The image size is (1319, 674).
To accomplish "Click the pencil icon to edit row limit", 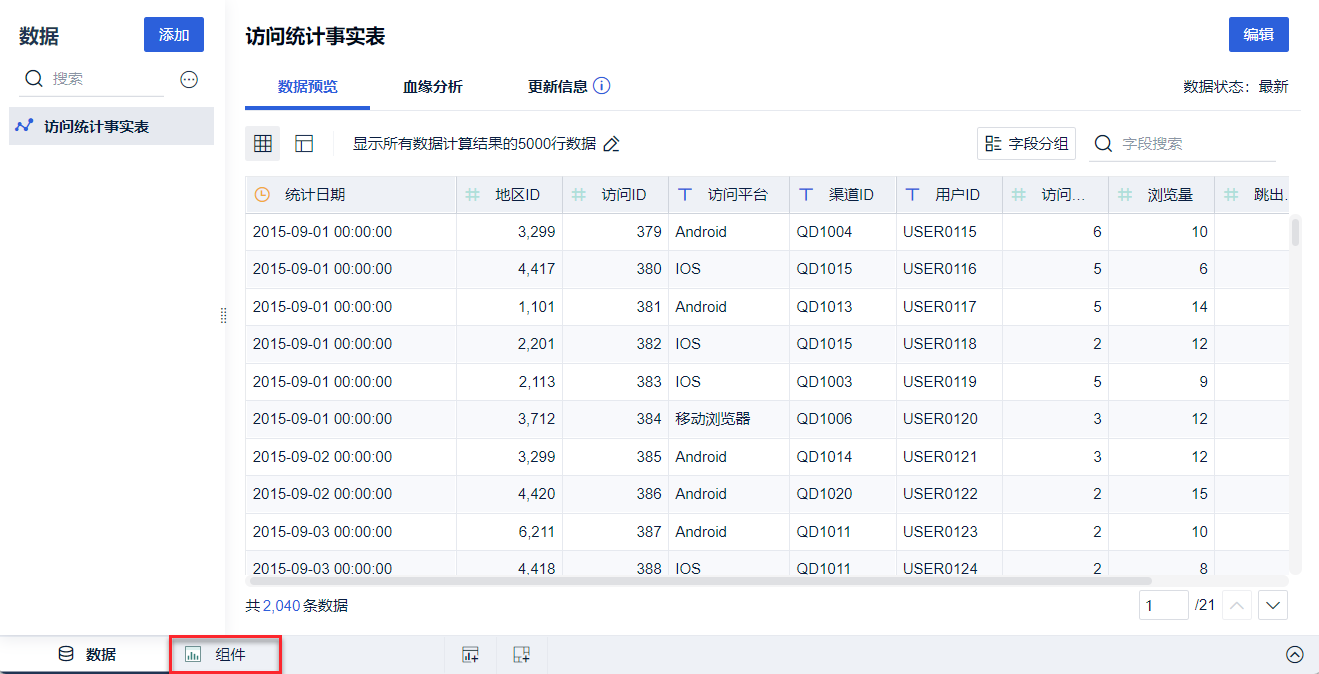I will [611, 144].
